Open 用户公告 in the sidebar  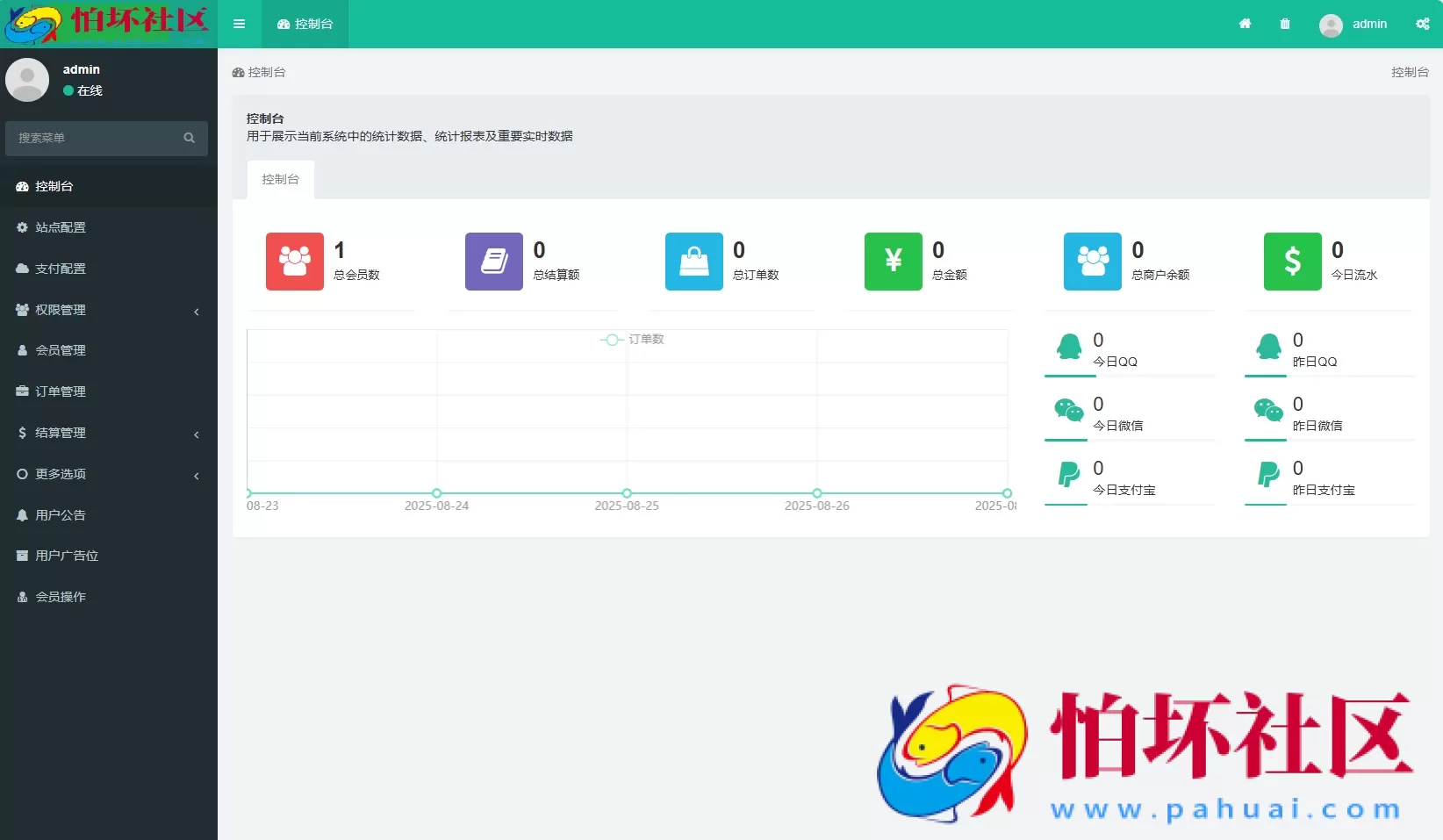click(x=61, y=515)
